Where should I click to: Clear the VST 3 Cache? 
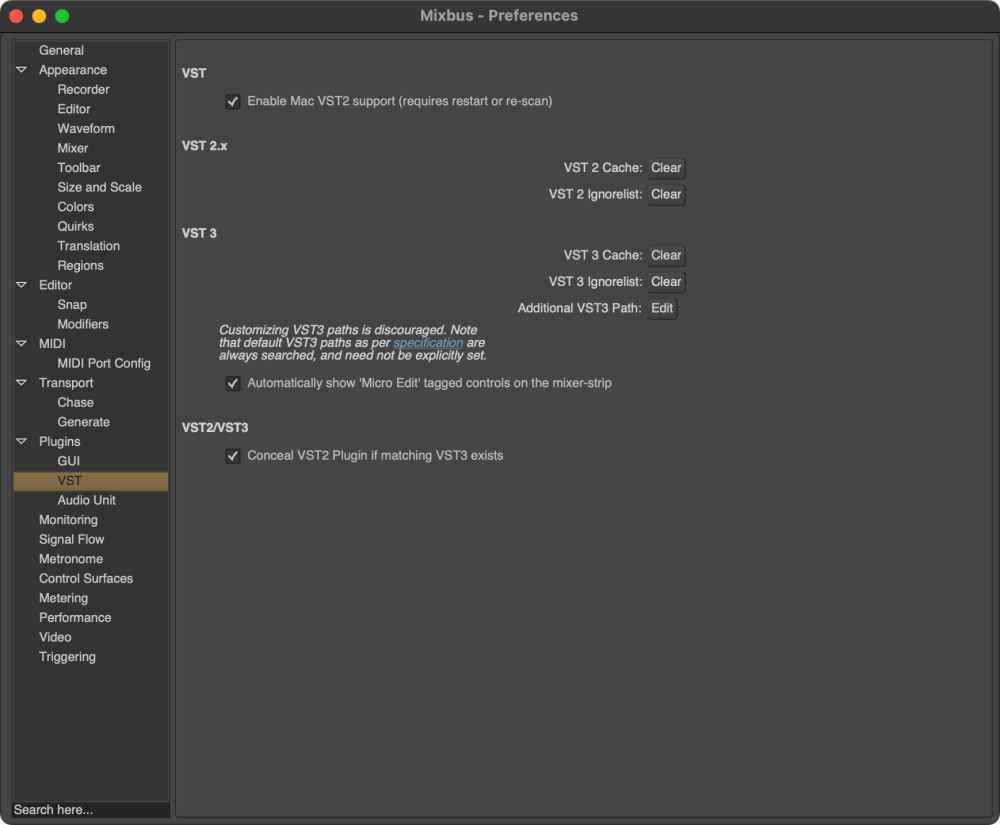pos(665,254)
